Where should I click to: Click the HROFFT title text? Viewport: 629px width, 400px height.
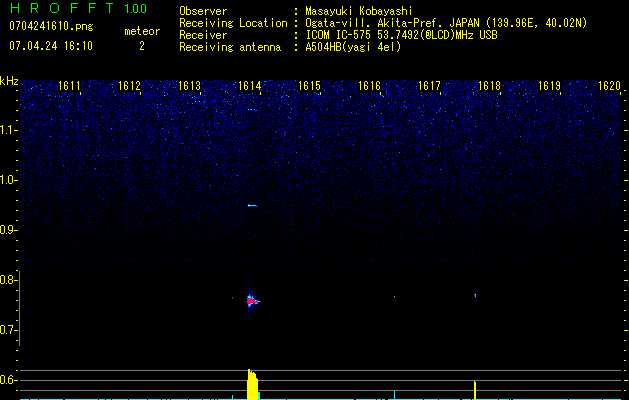(x=59, y=9)
